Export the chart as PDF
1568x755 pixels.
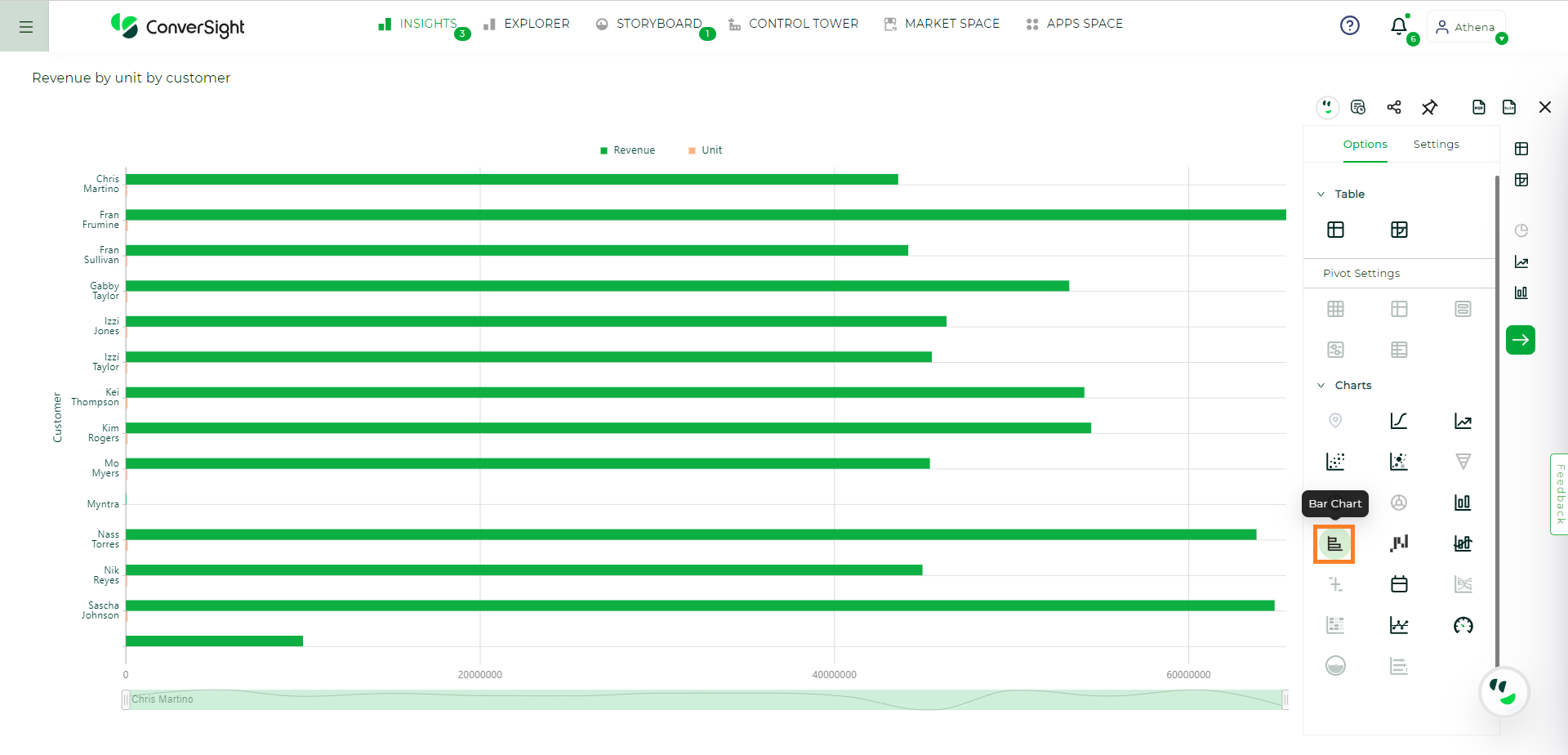tap(1479, 107)
